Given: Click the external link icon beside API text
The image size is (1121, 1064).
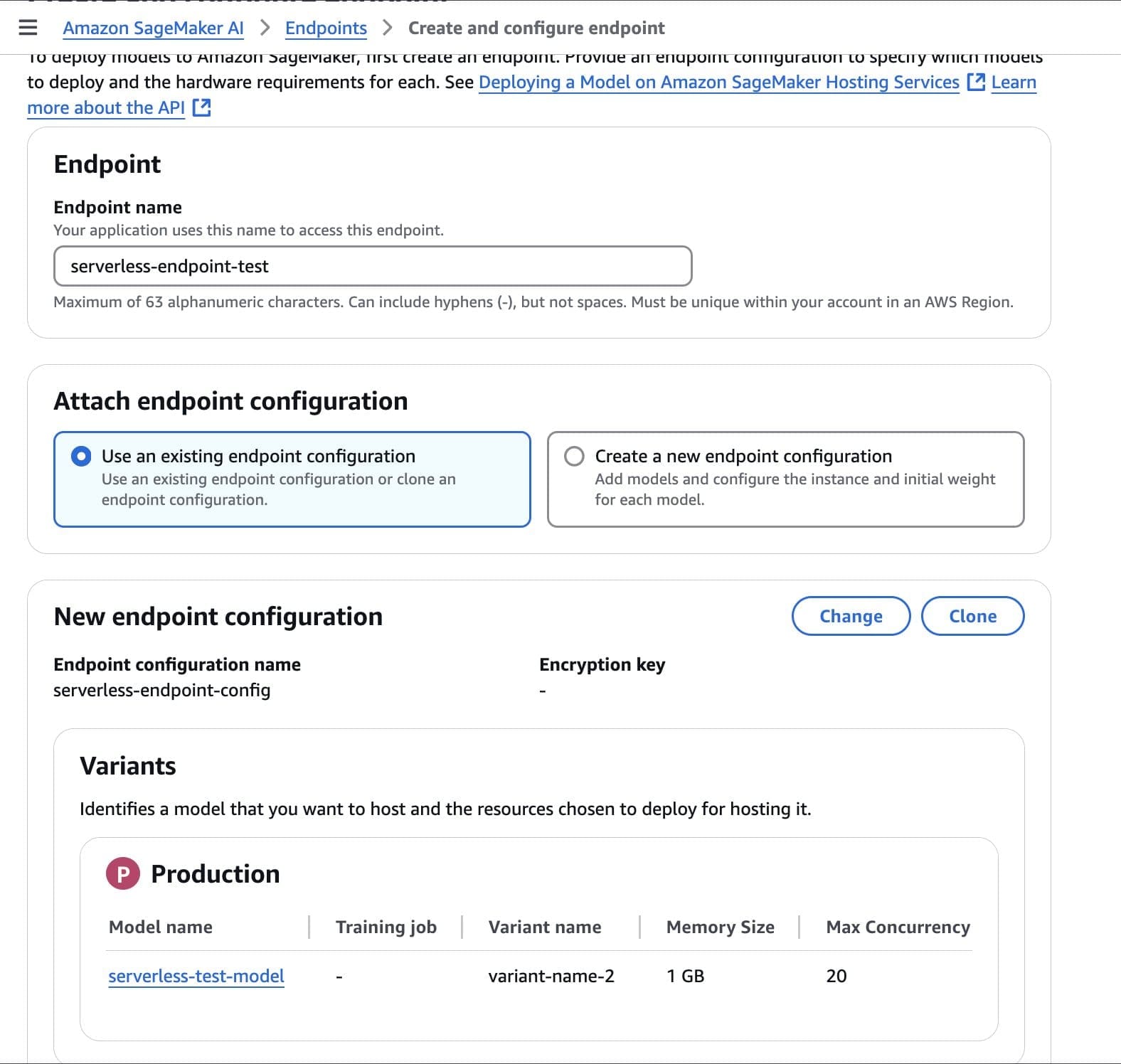Looking at the screenshot, I should 203,107.
